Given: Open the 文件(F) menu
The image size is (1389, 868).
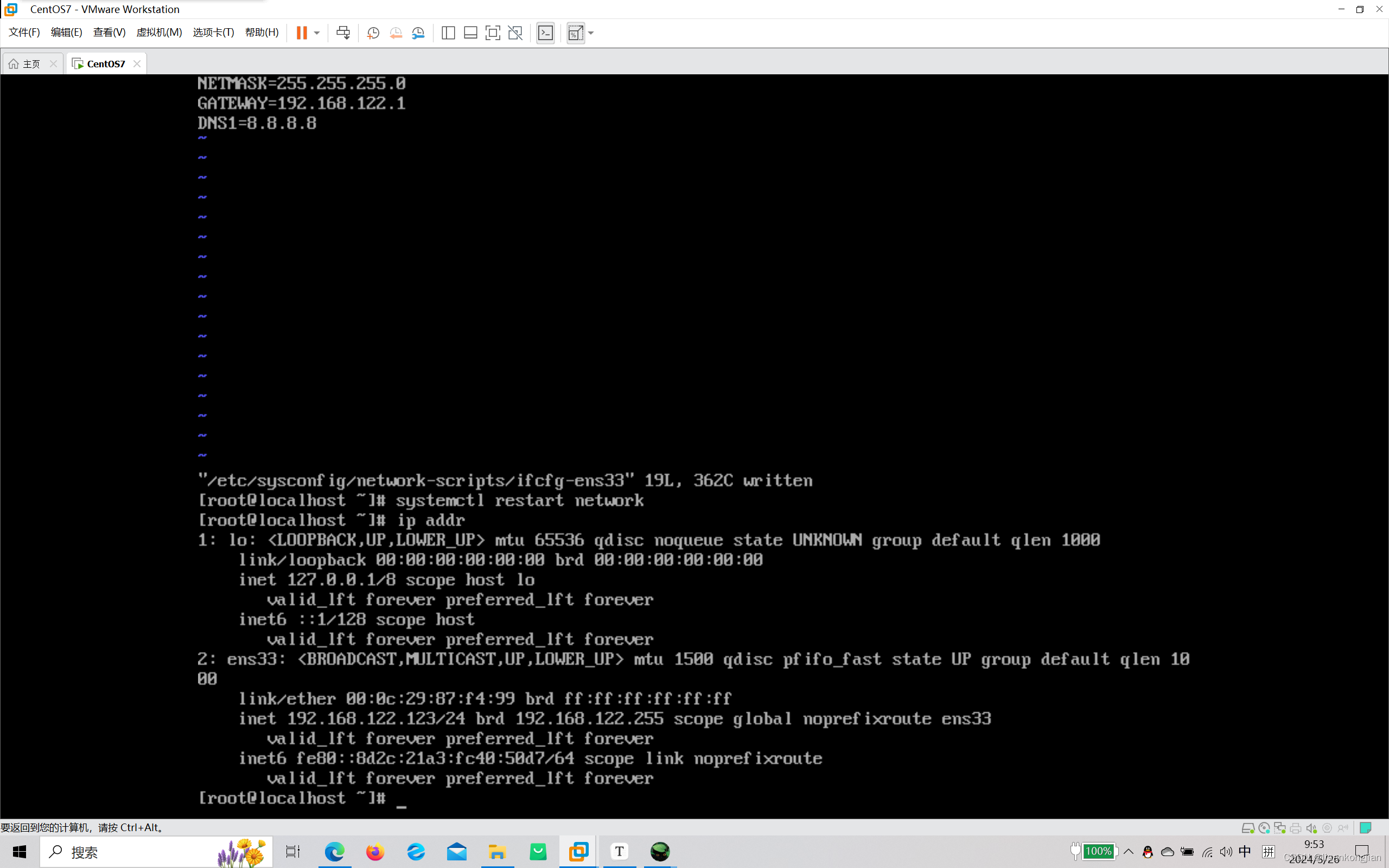Looking at the screenshot, I should 24,32.
